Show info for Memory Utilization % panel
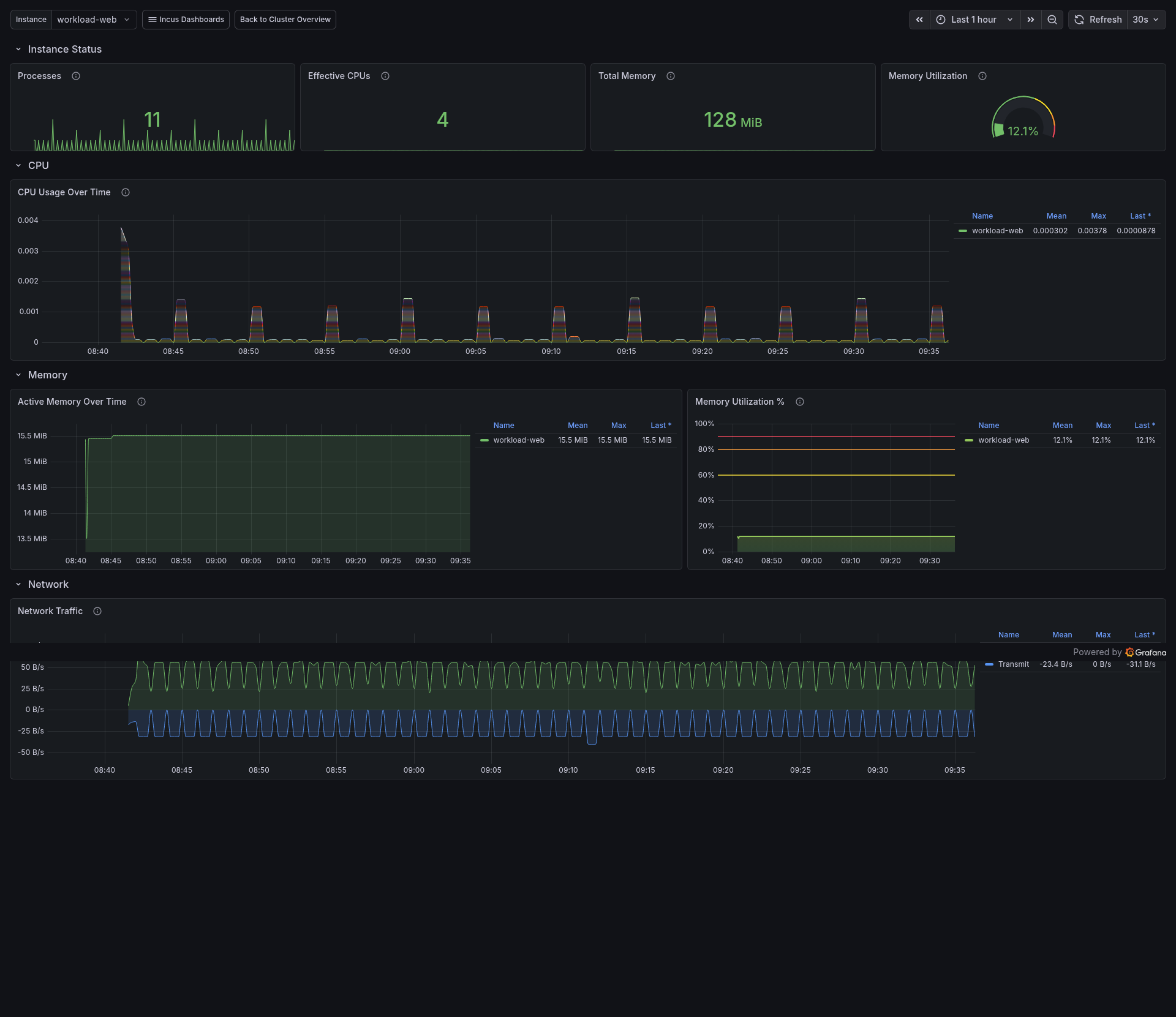This screenshot has width=1176, height=1017. (800, 402)
